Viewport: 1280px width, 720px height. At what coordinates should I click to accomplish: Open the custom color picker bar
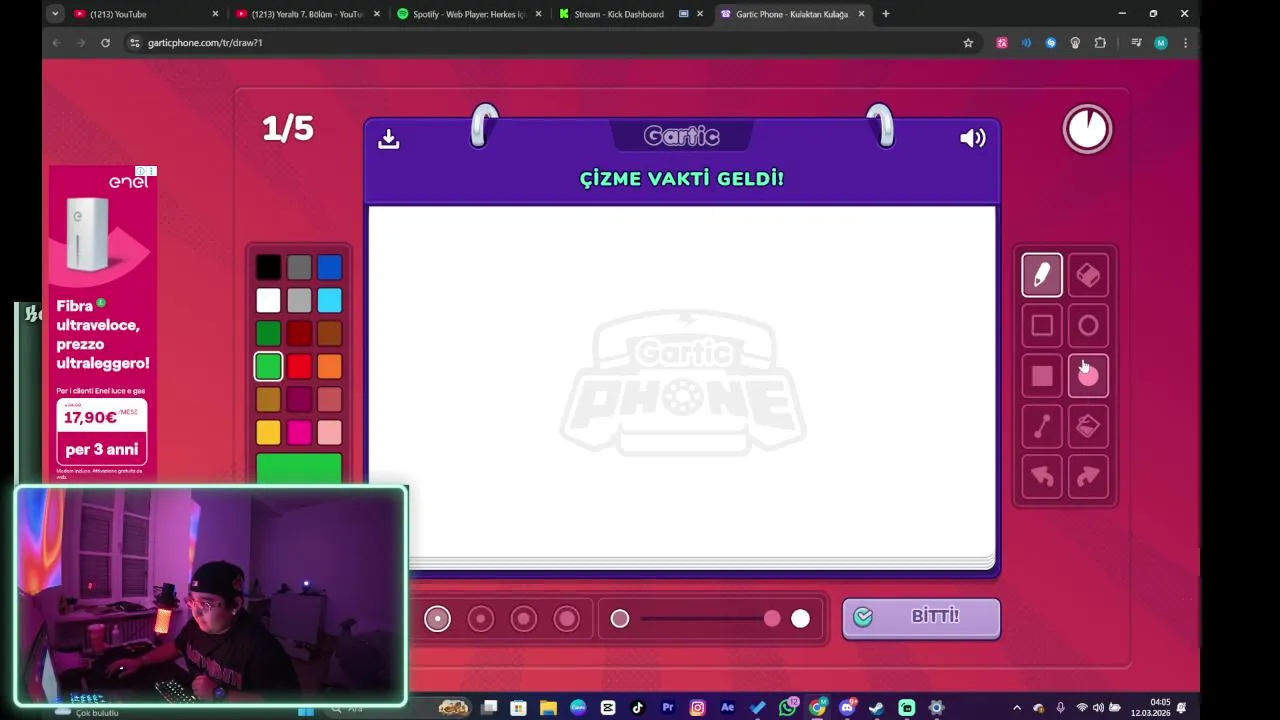click(299, 468)
